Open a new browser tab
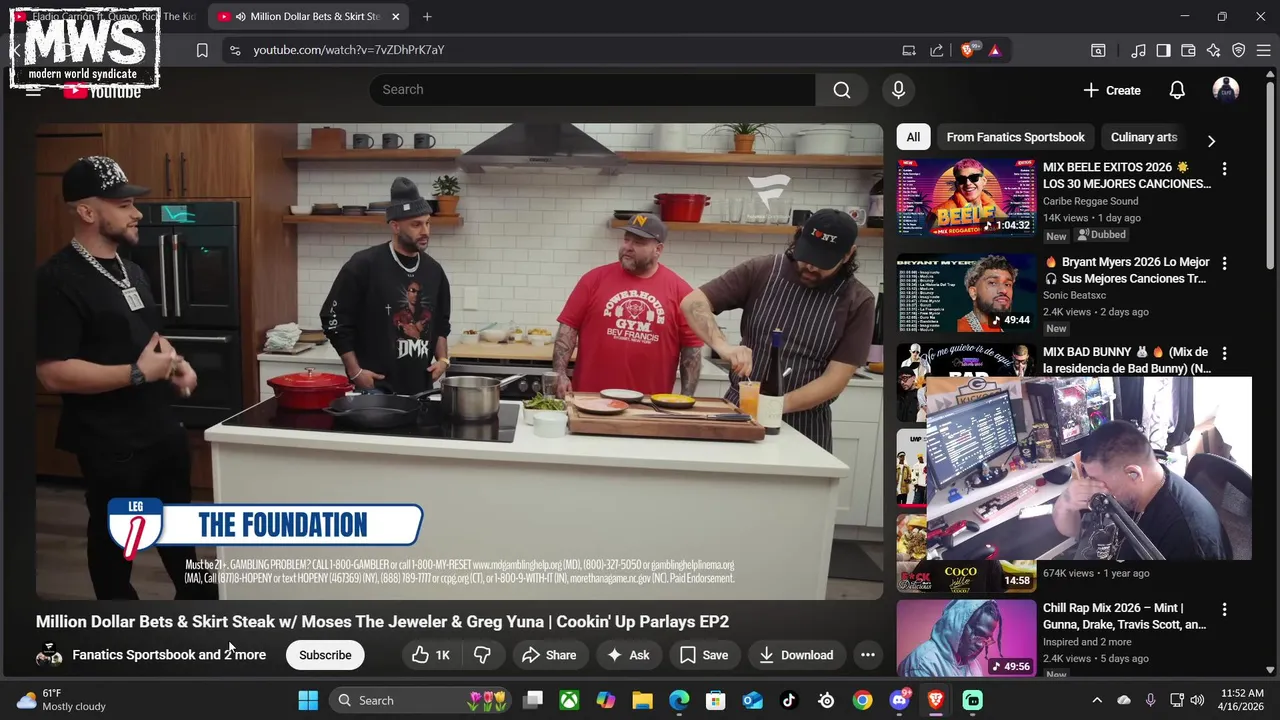 point(427,17)
